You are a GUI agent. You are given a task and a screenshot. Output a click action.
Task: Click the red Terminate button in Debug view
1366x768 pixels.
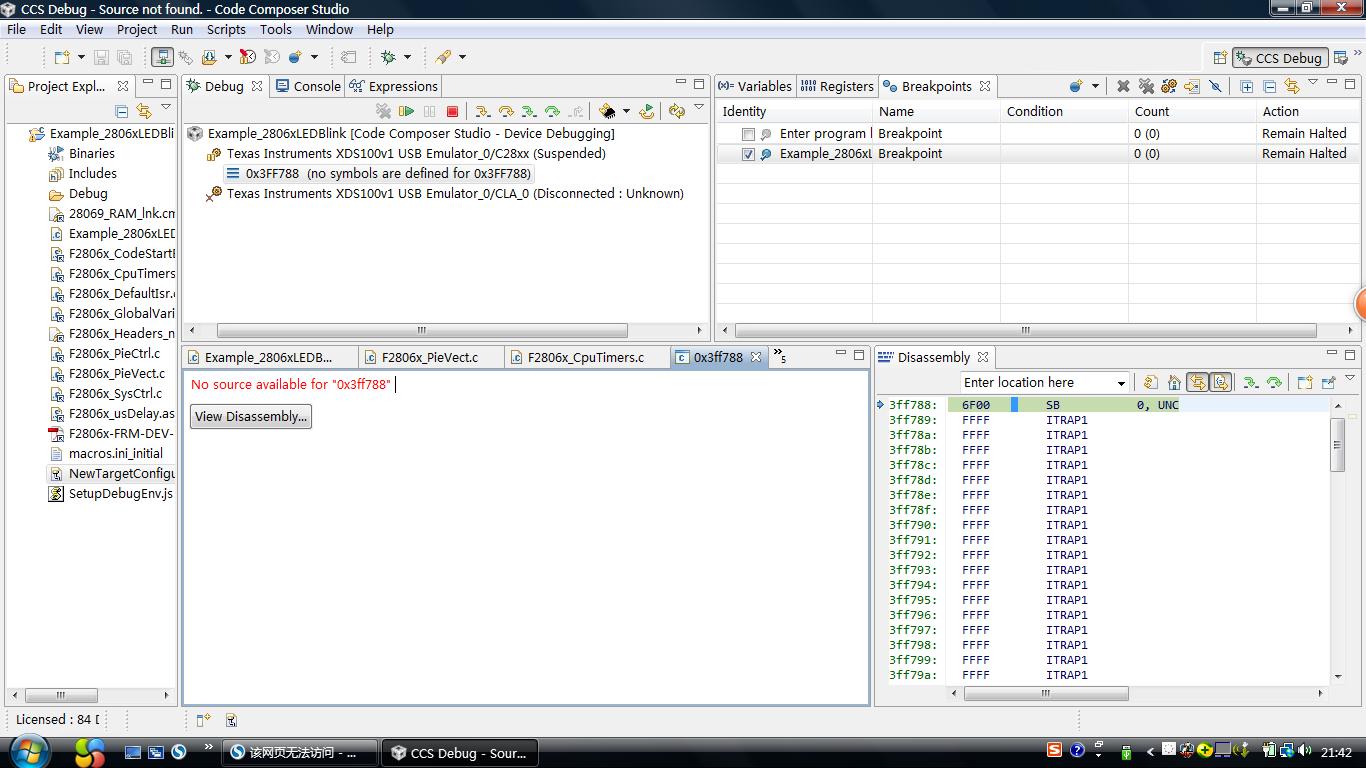pos(452,111)
